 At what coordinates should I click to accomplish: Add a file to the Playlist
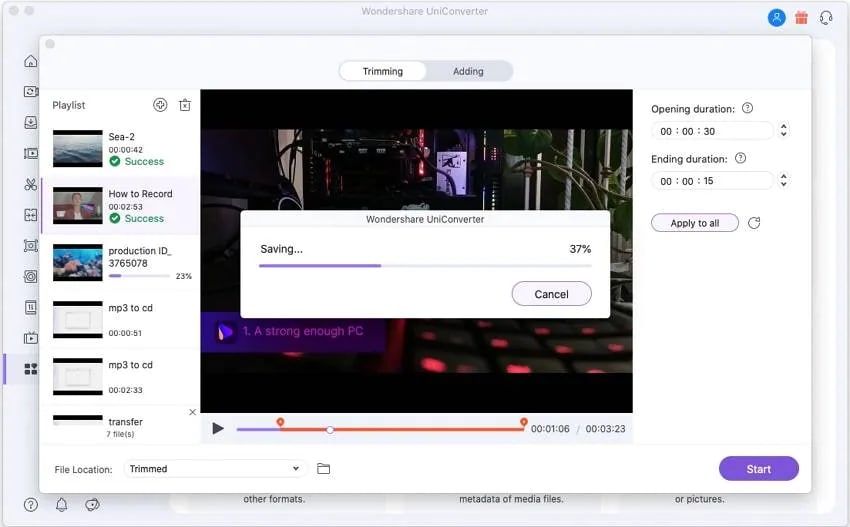pos(160,105)
